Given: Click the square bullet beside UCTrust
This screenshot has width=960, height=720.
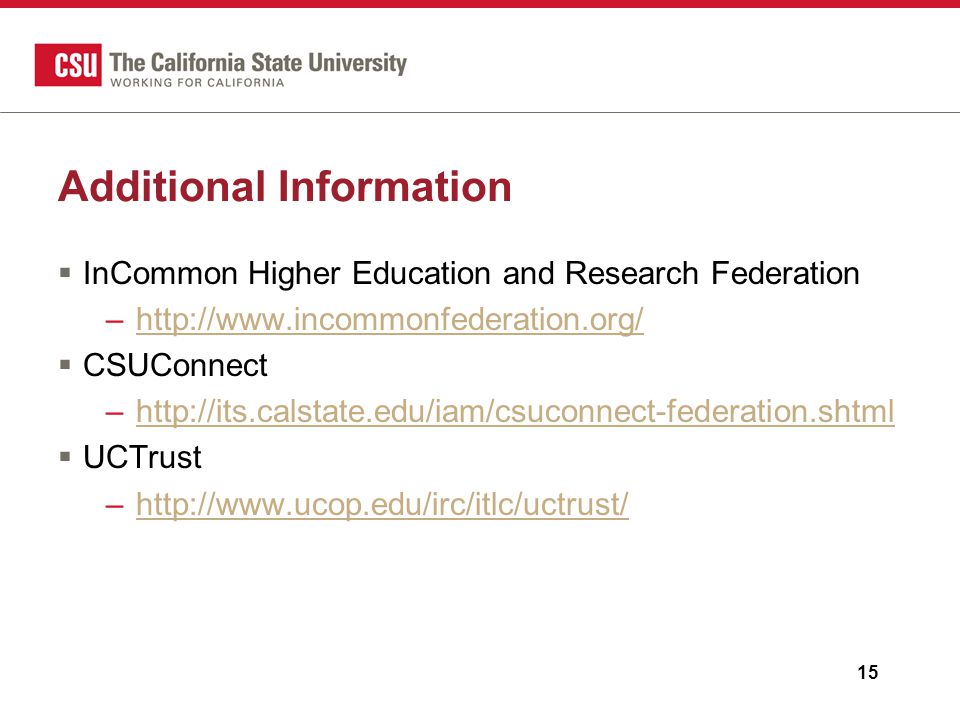Looking at the screenshot, I should click(66, 456).
